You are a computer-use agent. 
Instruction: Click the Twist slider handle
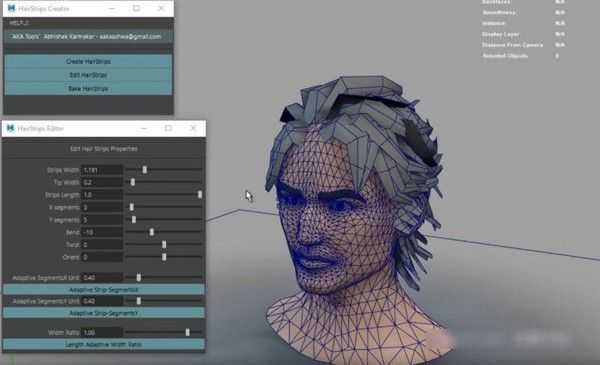coord(164,244)
